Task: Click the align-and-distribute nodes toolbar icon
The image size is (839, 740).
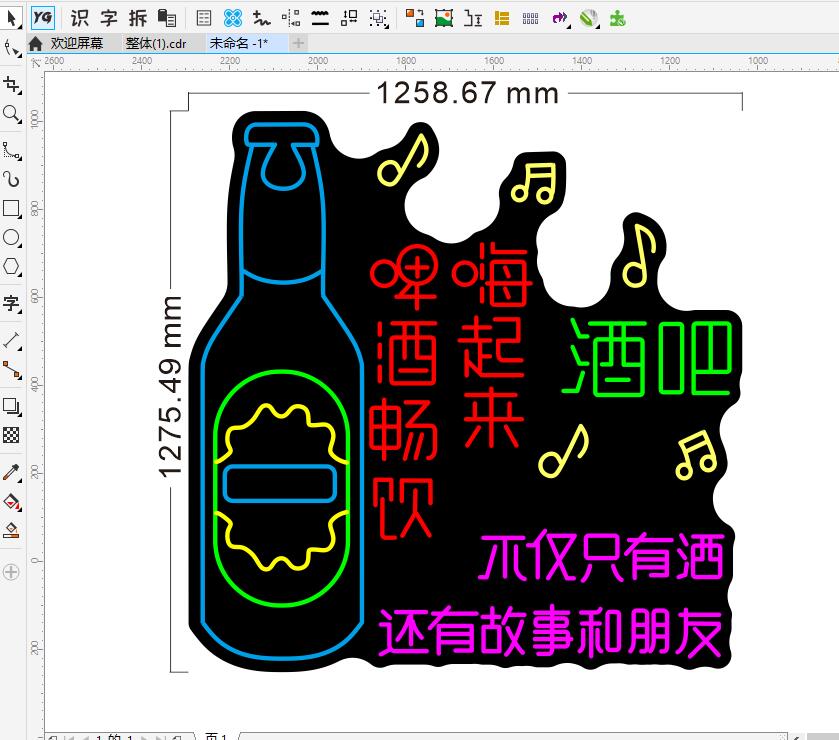Action: (x=291, y=18)
